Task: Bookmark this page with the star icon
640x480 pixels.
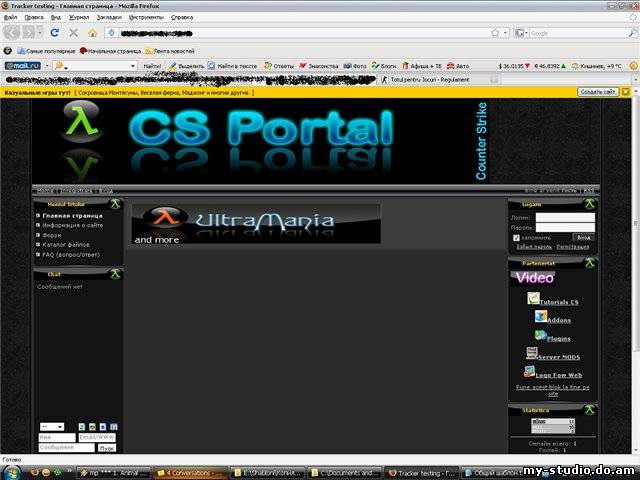Action: (x=495, y=33)
